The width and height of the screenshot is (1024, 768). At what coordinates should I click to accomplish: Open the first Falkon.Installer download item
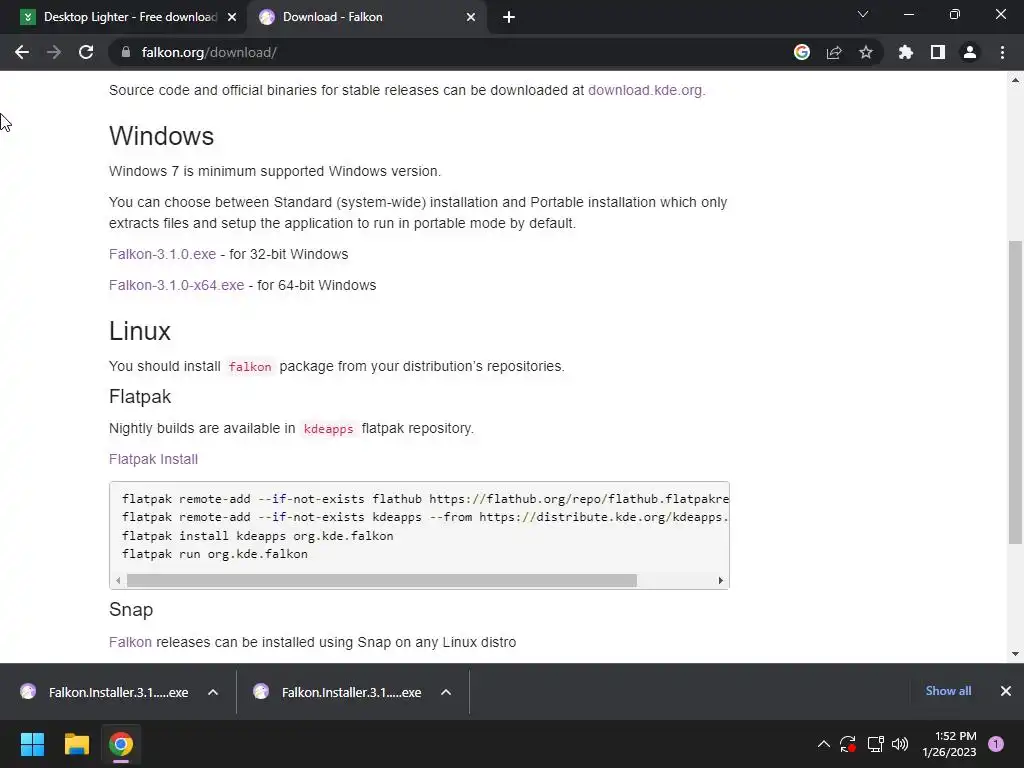105,692
